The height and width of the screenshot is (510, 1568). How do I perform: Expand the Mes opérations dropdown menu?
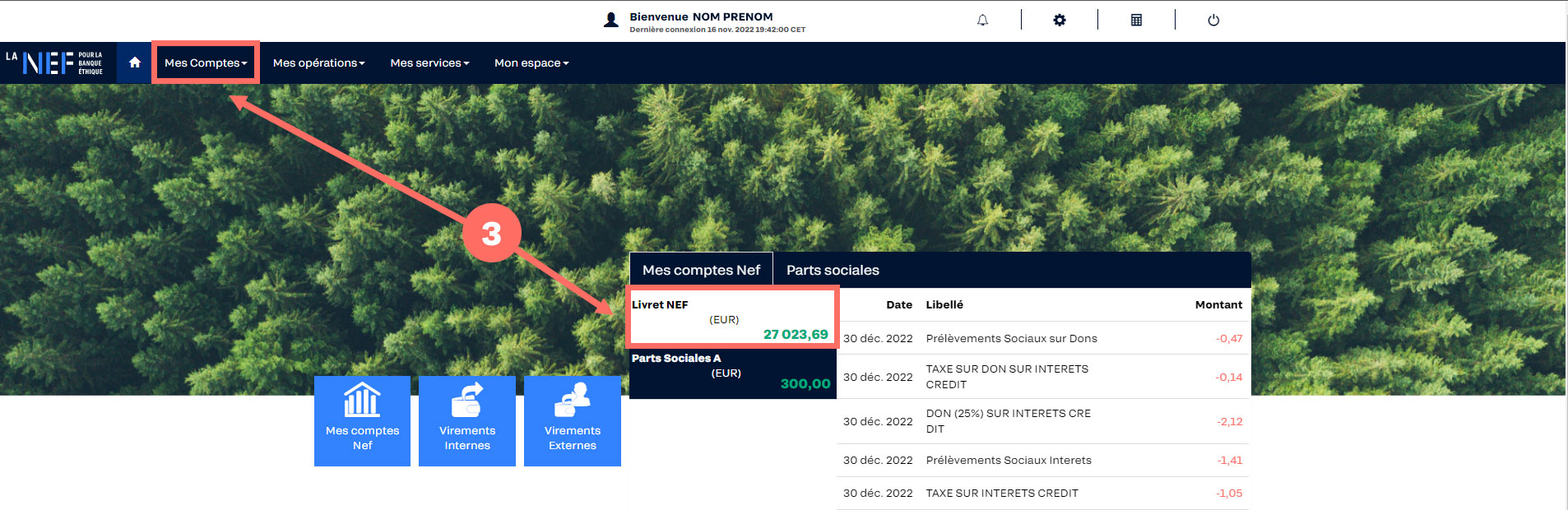coord(318,63)
